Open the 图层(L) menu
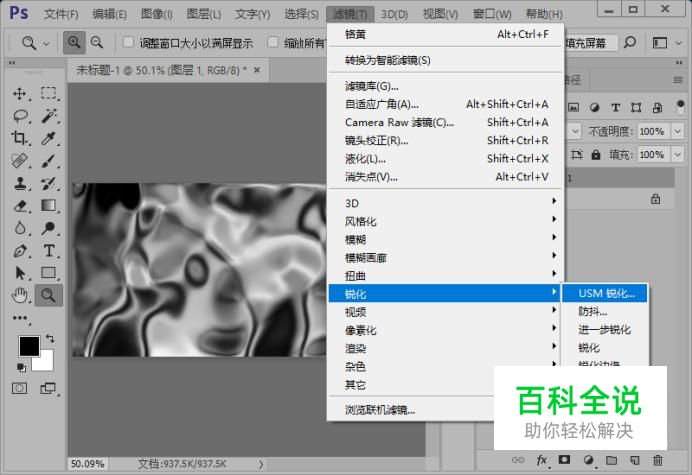 point(203,14)
